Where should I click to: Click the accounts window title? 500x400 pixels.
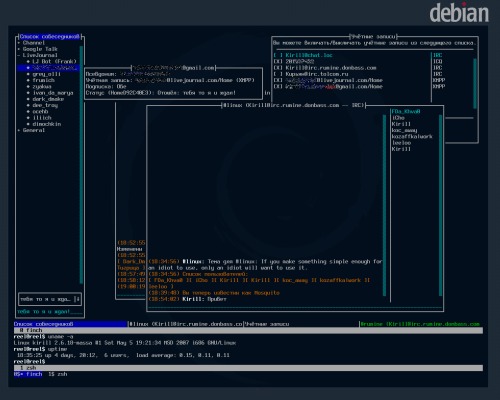(x=373, y=37)
